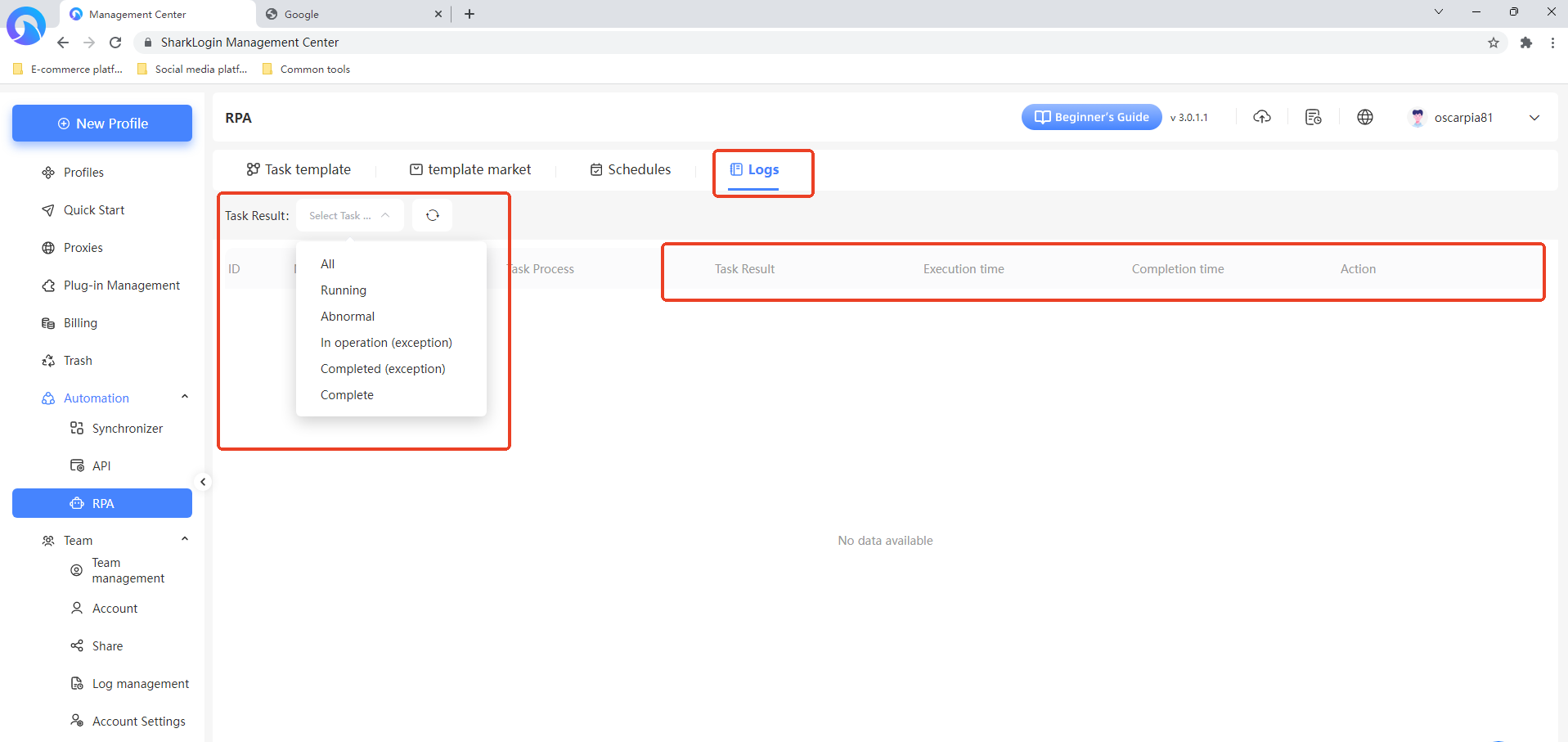Open the browser extensions puzzle icon
This screenshot has height=742, width=1568.
1525,43
